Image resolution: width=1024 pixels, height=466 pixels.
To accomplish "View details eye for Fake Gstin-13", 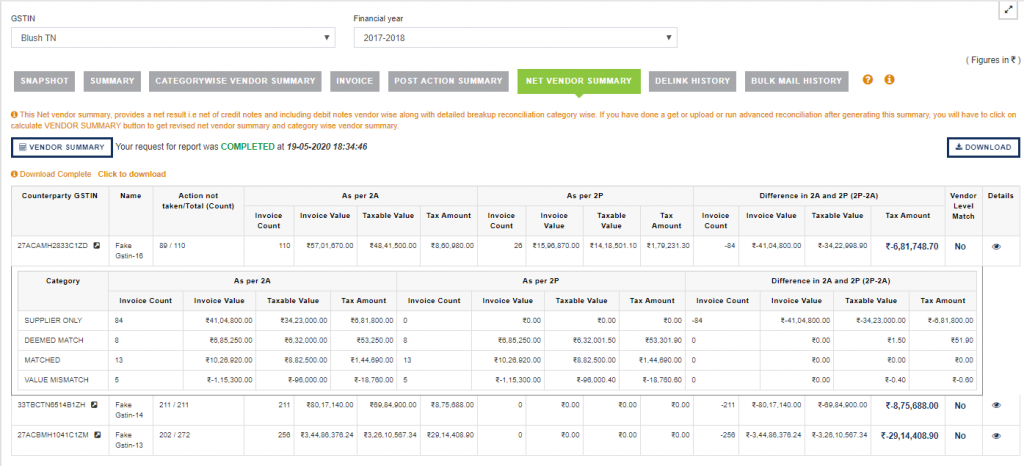I will tap(996, 435).
